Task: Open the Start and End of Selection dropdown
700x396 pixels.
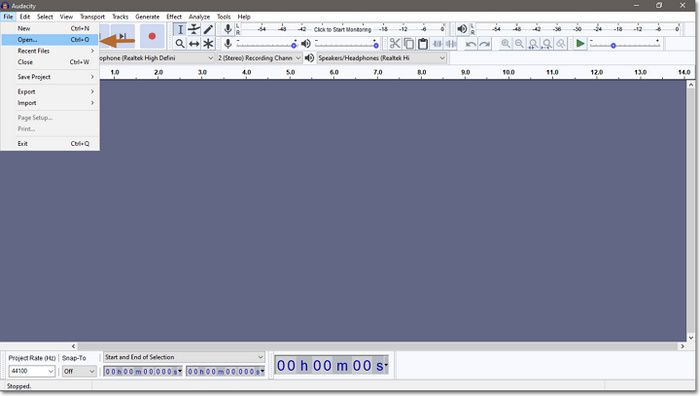Action: 184,357
